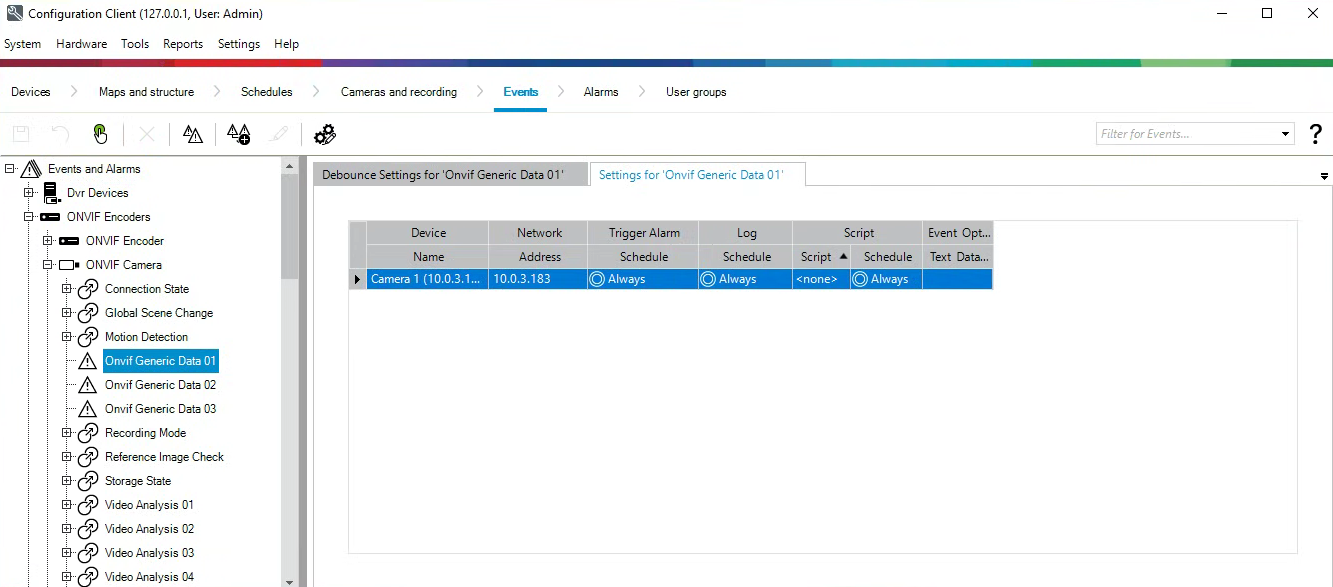Open the compound events triangle icon
1333x587 pixels.
tap(193, 134)
